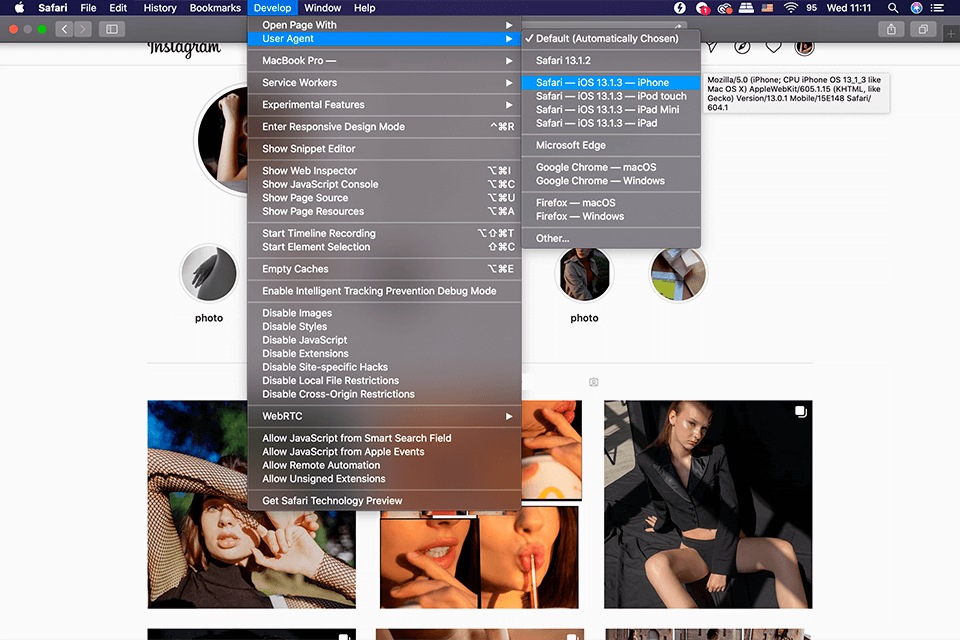The image size is (960, 640).
Task: Click the Wi-Fi status icon
Action: pyautogui.click(x=791, y=8)
